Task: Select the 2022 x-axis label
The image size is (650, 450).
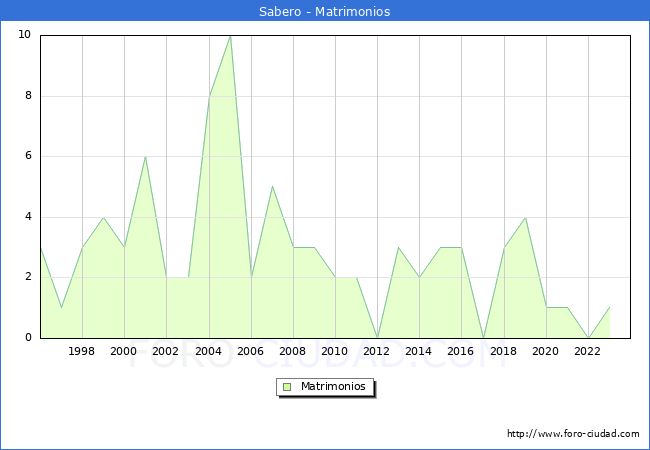Action: [588, 352]
